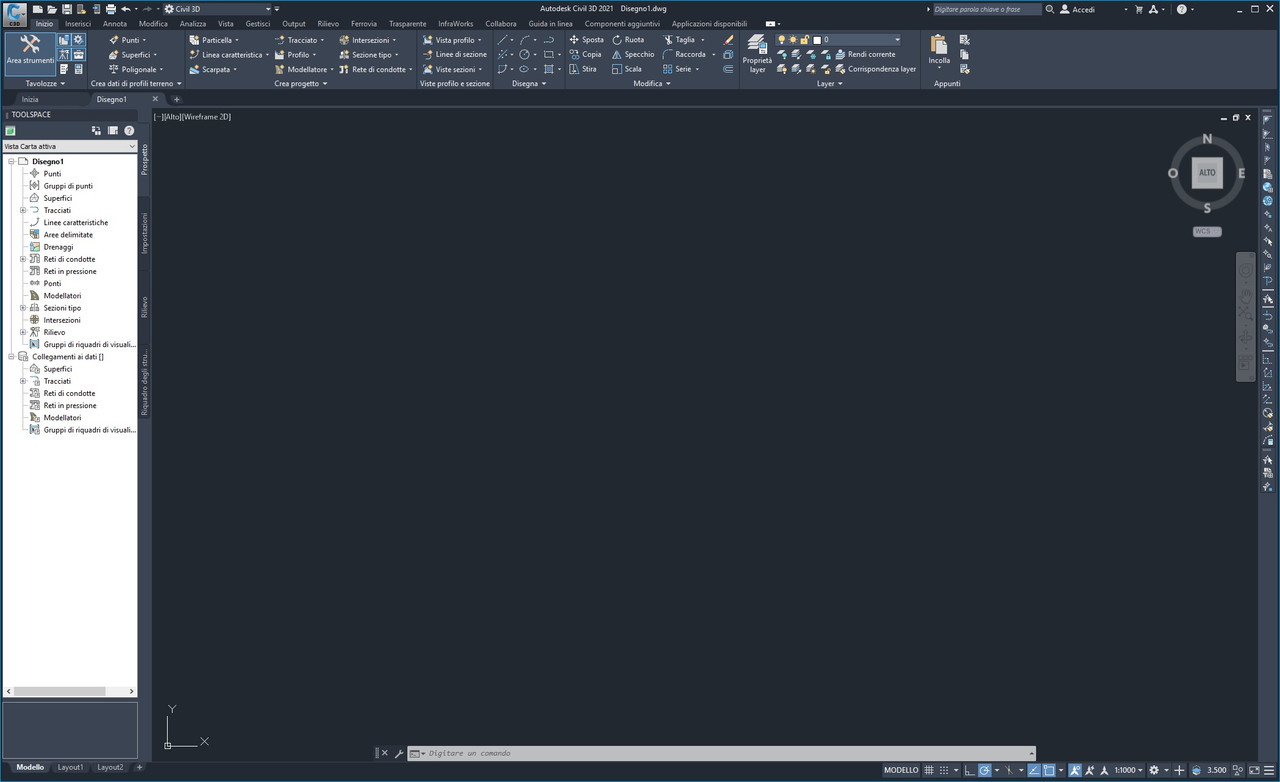The height and width of the screenshot is (782, 1280).
Task: Switch to the Analizza ribbon tab
Action: pyautogui.click(x=193, y=23)
